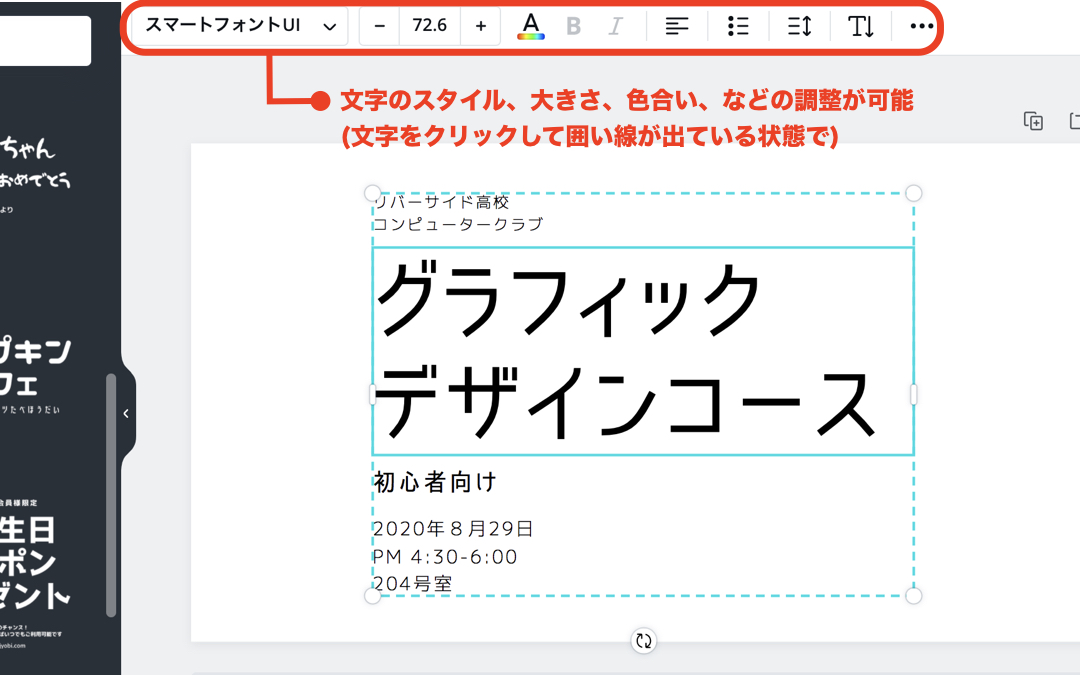The image size is (1080, 675).
Task: Open the スマートフォントUI font dropdown
Action: click(x=240, y=26)
